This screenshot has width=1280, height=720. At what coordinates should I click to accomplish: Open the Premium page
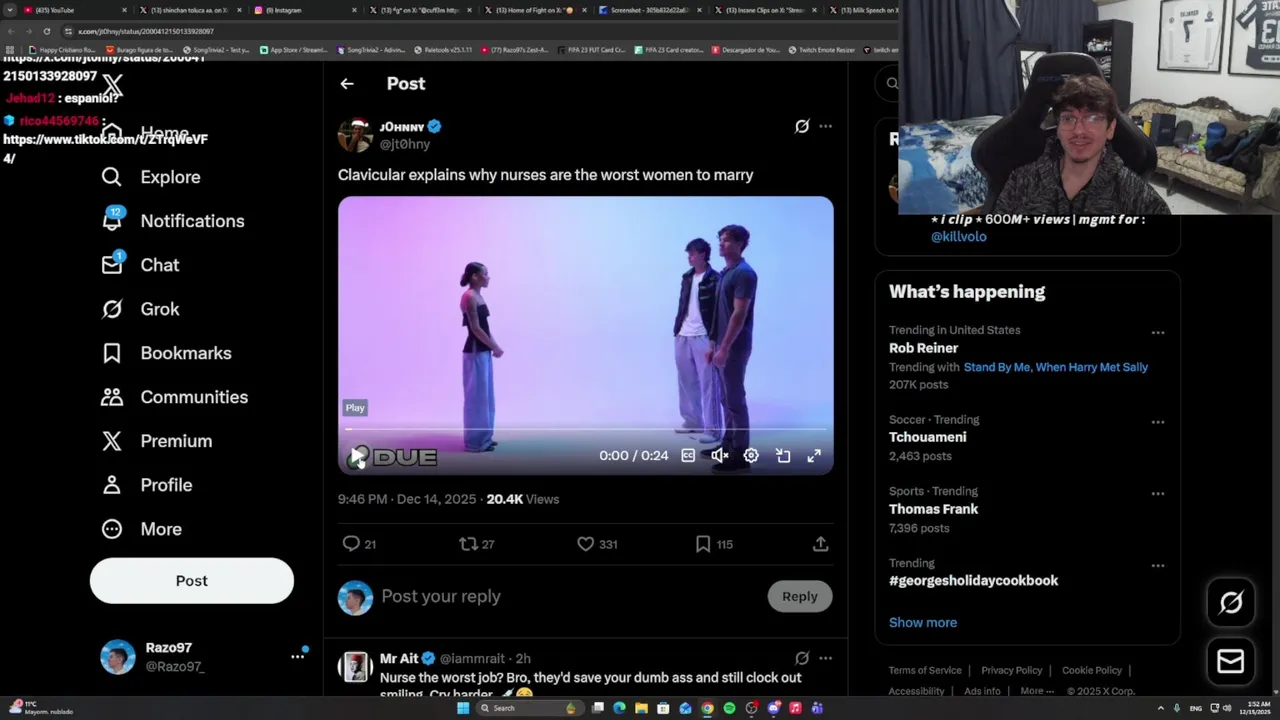156,441
